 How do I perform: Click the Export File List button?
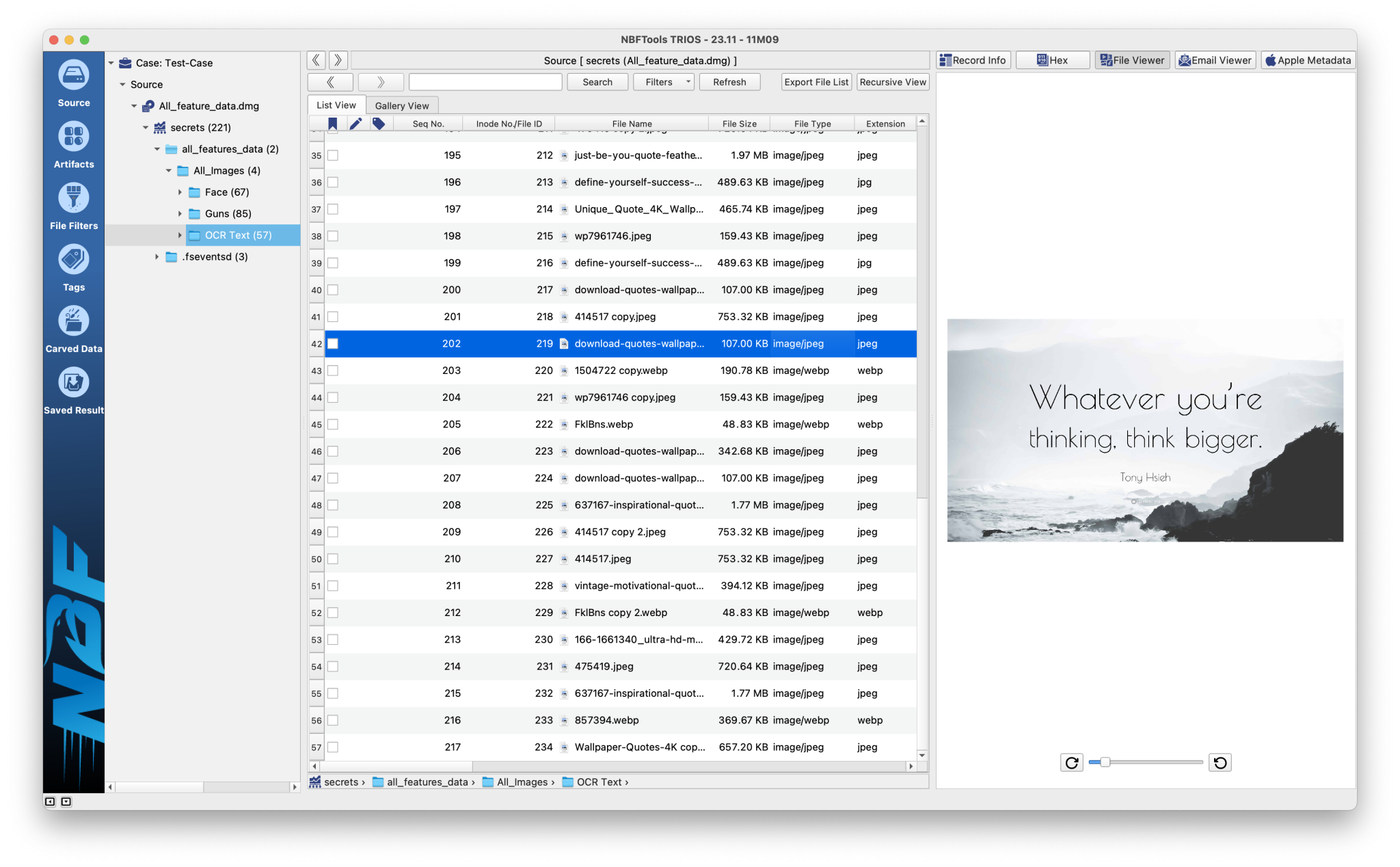point(816,81)
